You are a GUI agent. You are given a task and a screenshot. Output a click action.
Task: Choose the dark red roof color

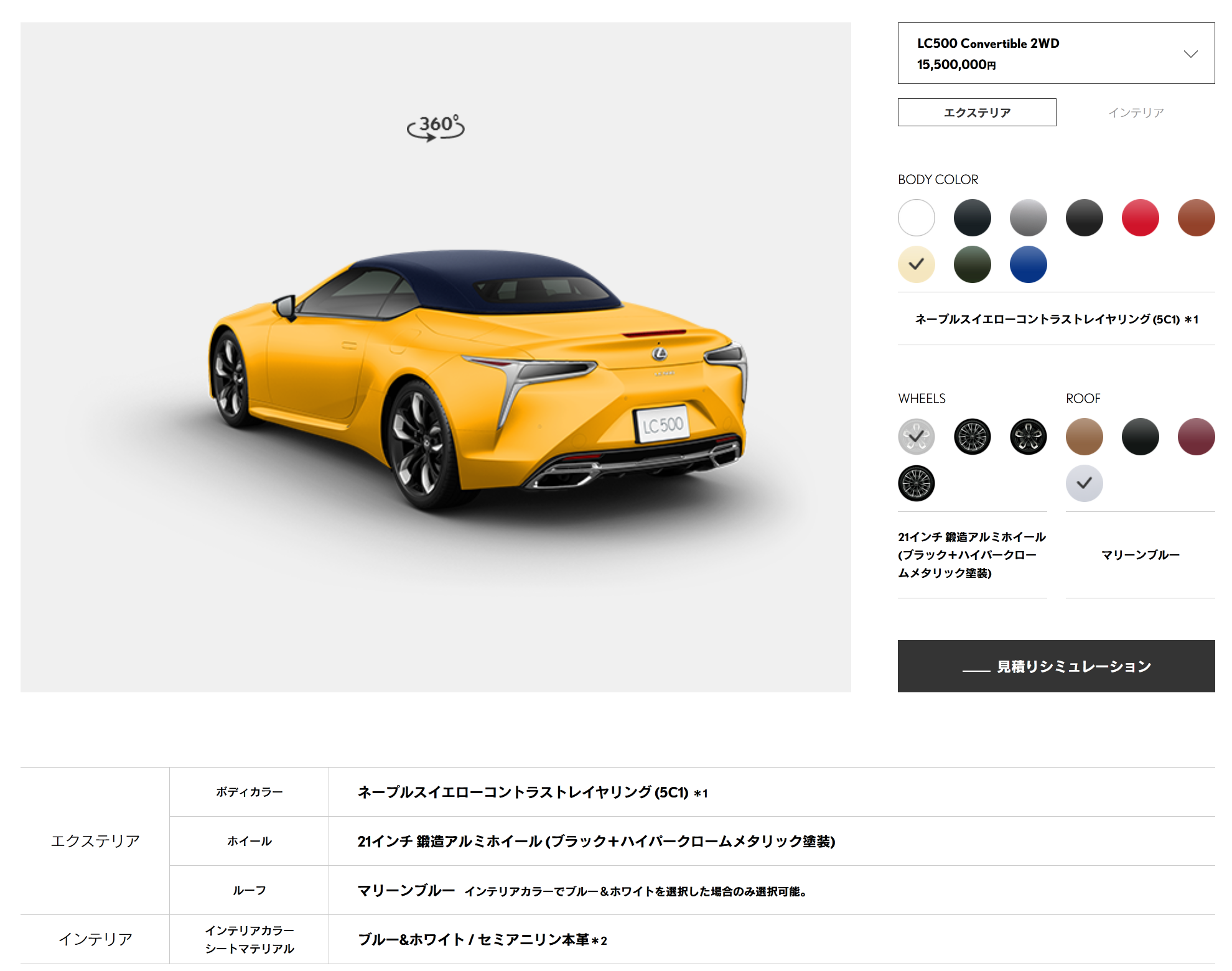1197,437
